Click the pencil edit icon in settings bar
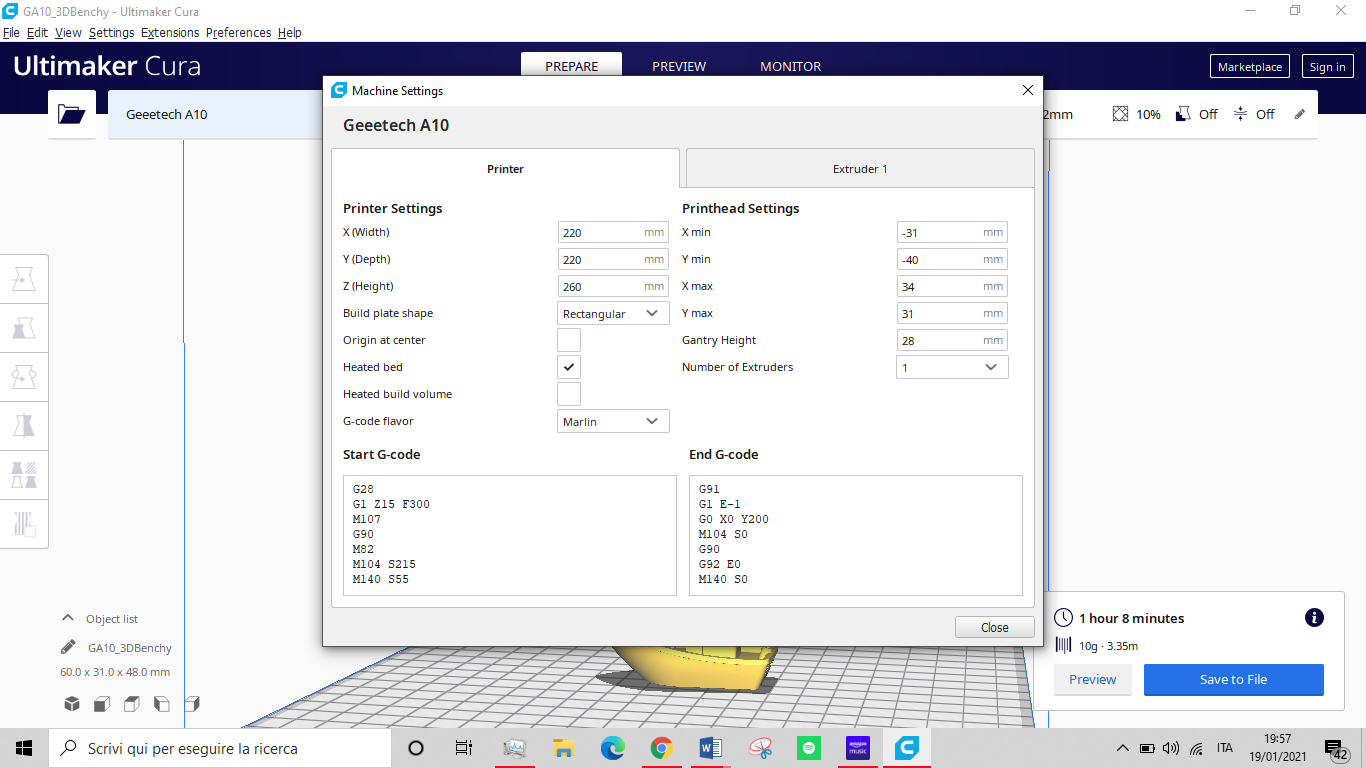1366x768 pixels. pos(1300,114)
